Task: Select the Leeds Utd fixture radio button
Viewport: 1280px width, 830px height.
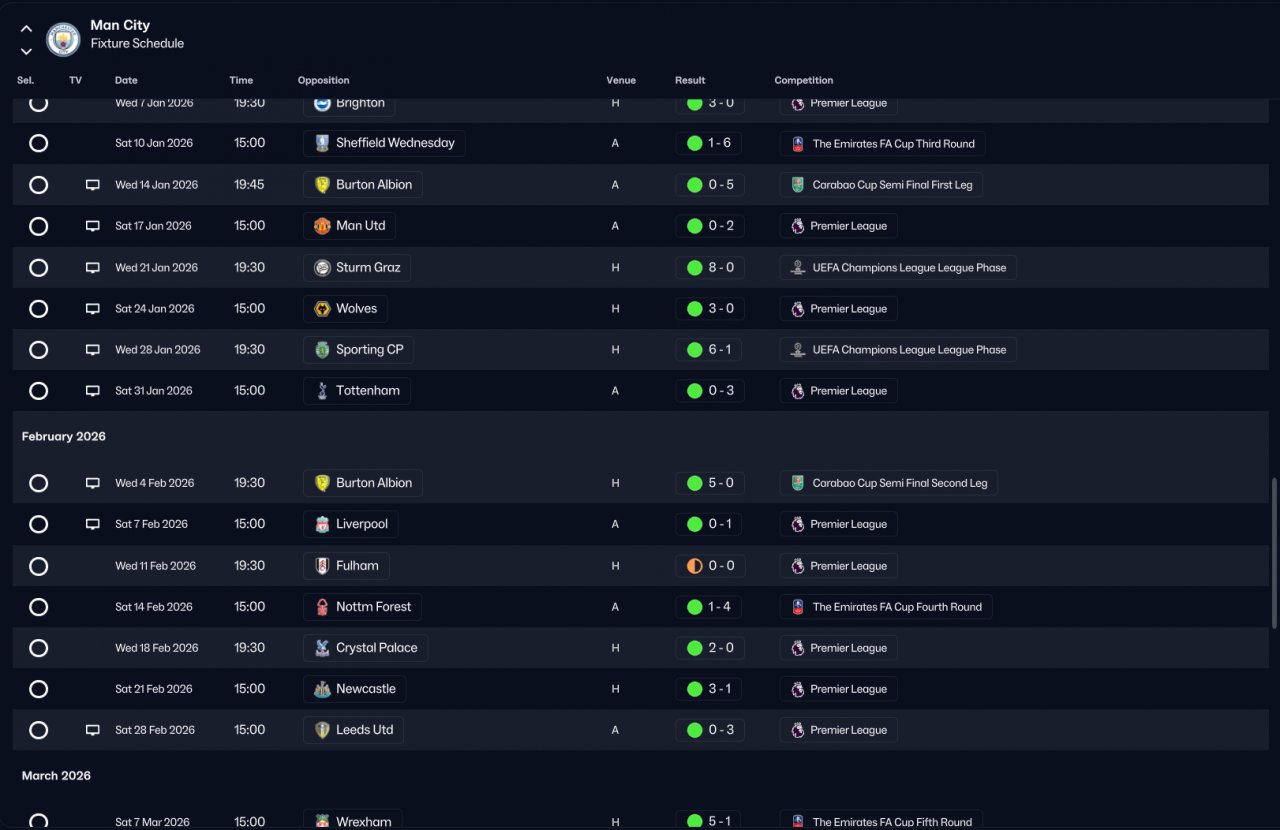Action: click(x=38, y=730)
